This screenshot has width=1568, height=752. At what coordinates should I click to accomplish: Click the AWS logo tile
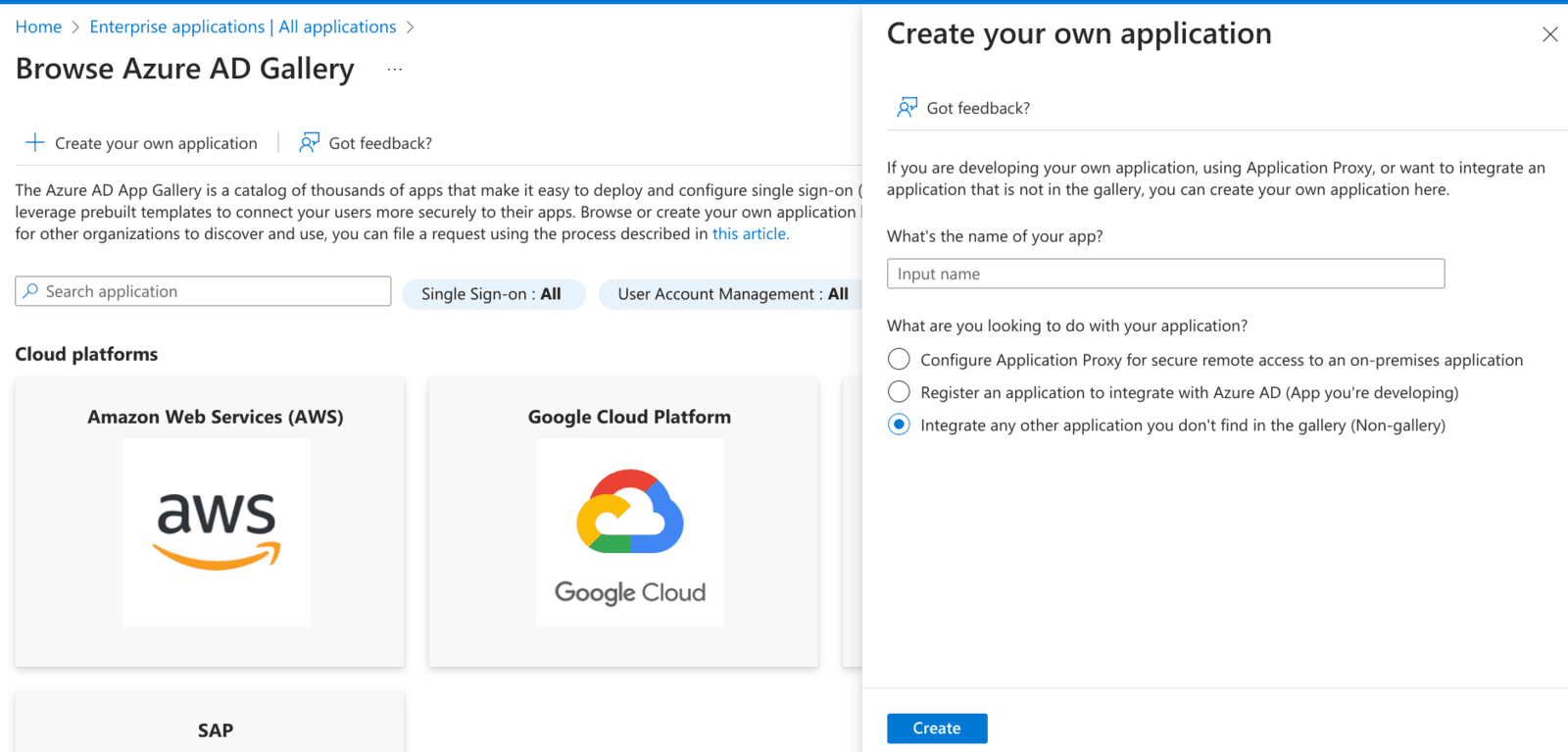coord(216,531)
